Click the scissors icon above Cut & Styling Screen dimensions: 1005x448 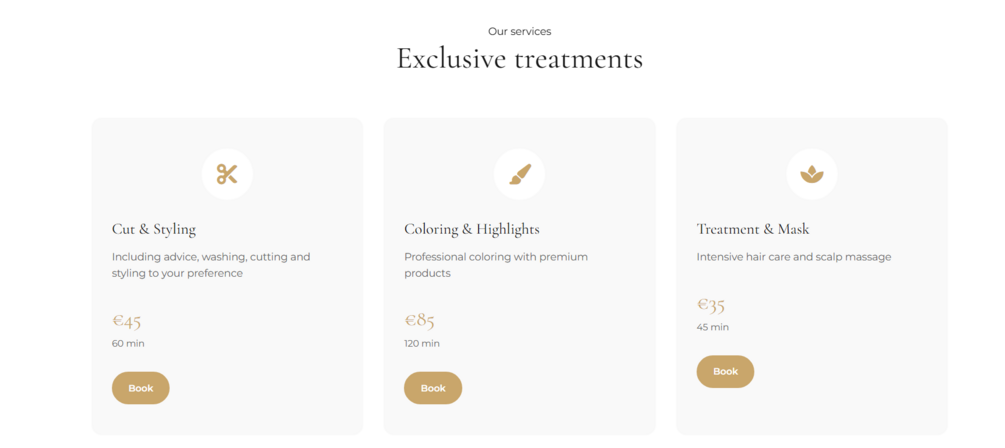tap(227, 174)
